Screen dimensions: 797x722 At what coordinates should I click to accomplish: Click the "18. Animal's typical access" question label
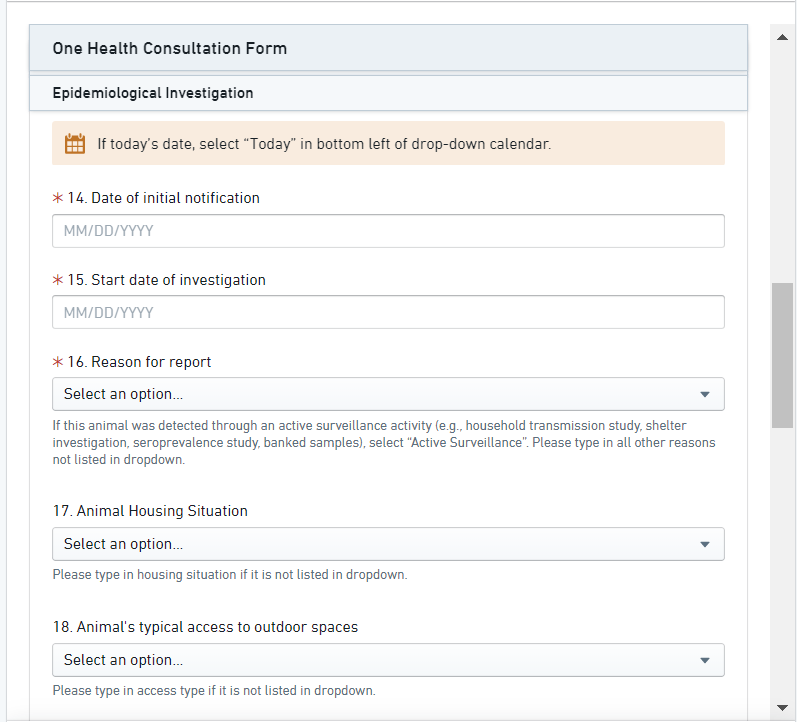(x=205, y=627)
